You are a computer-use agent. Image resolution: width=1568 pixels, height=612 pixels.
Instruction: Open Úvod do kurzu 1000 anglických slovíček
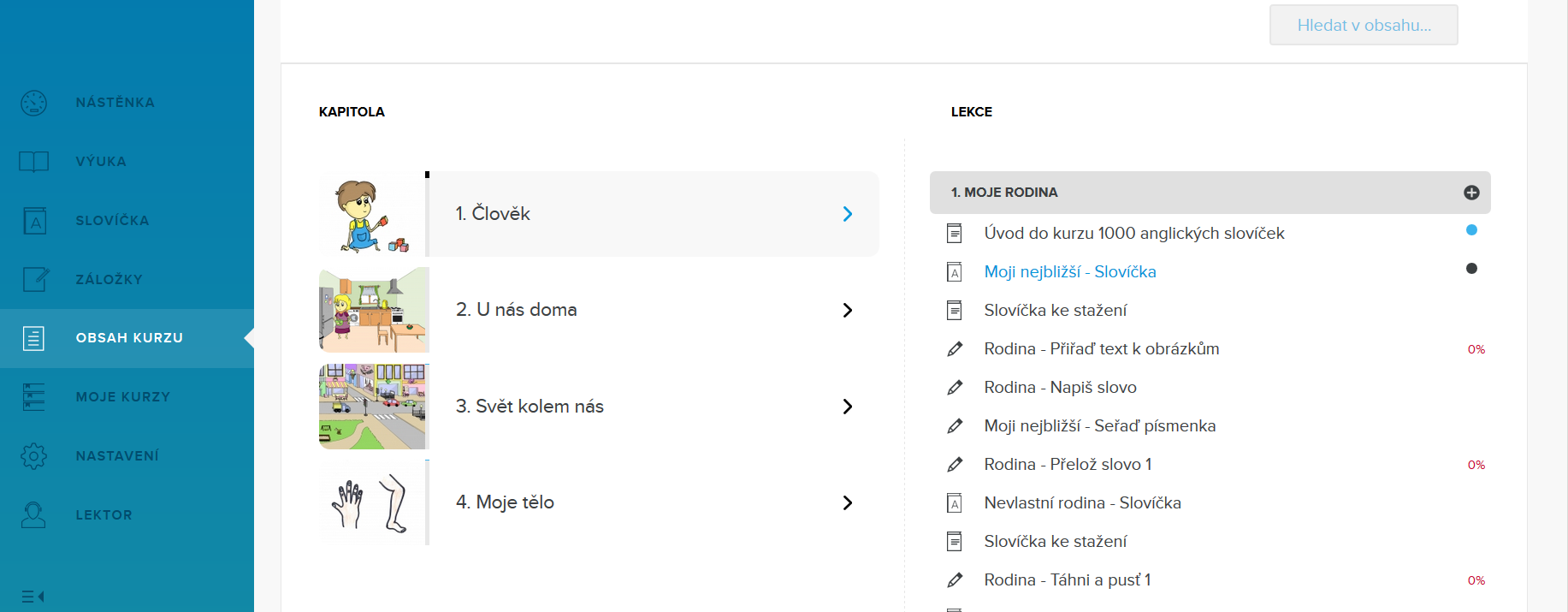point(1133,233)
